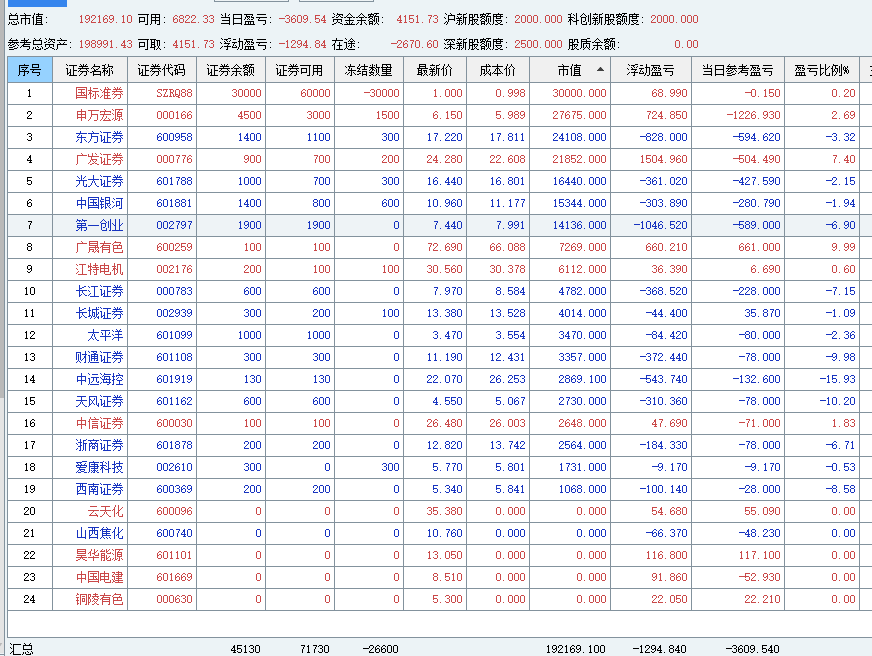Sort by the 最新价 column header

point(434,70)
